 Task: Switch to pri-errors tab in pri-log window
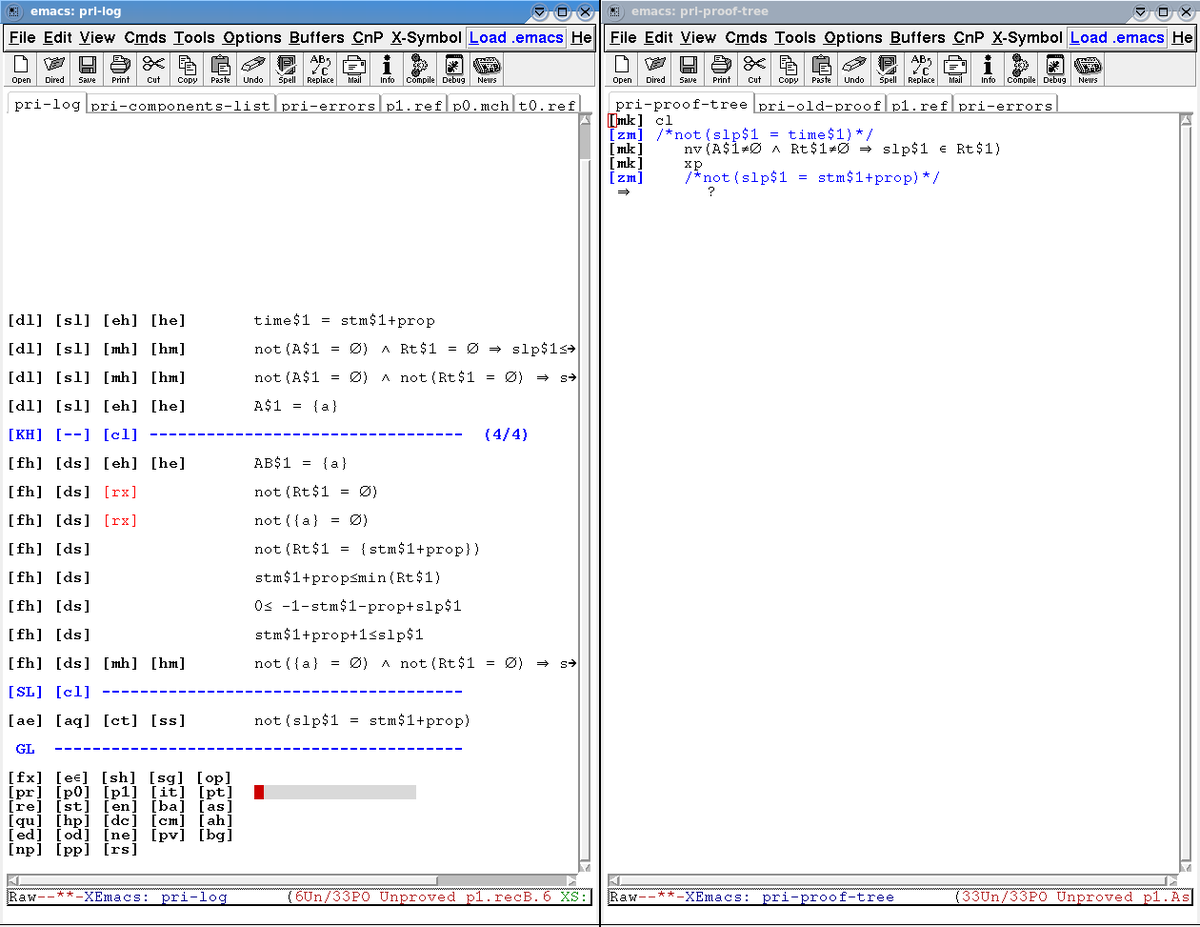[x=328, y=105]
